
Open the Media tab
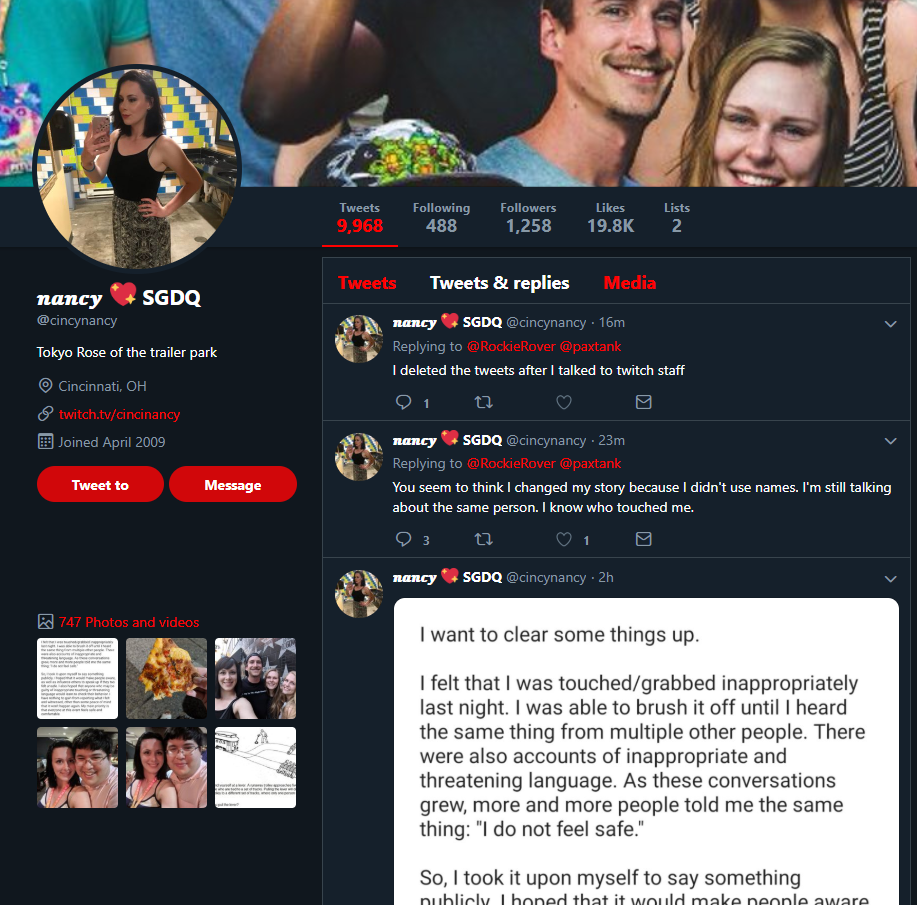[x=629, y=283]
